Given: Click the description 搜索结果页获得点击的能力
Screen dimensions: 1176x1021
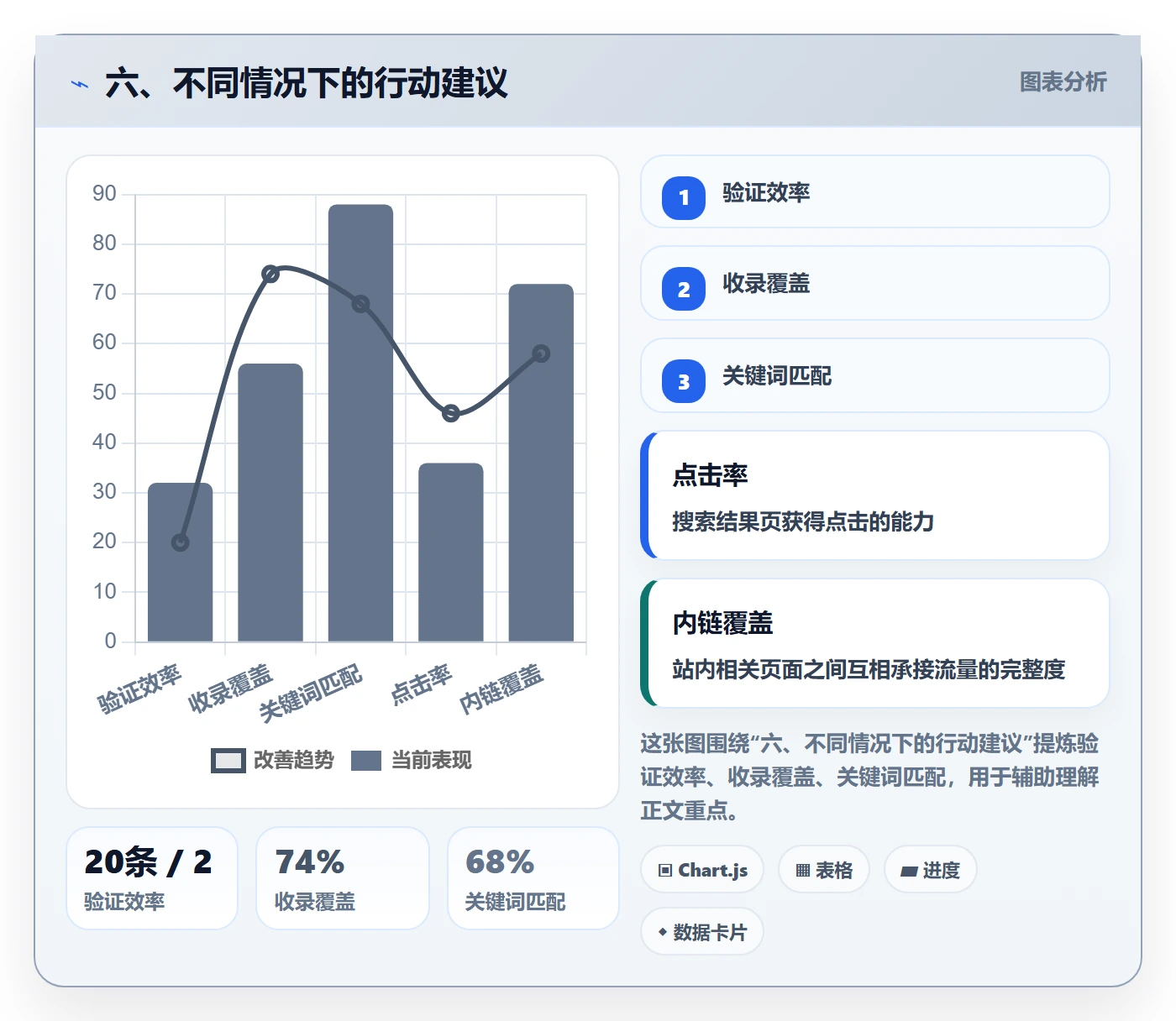Looking at the screenshot, I should 803,522.
